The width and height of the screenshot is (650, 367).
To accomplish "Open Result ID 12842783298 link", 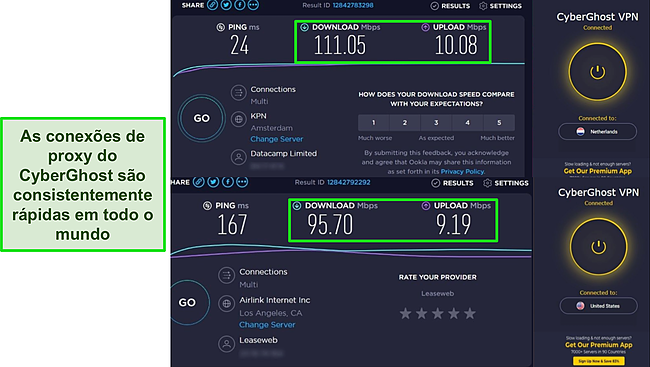I will 353,5.
